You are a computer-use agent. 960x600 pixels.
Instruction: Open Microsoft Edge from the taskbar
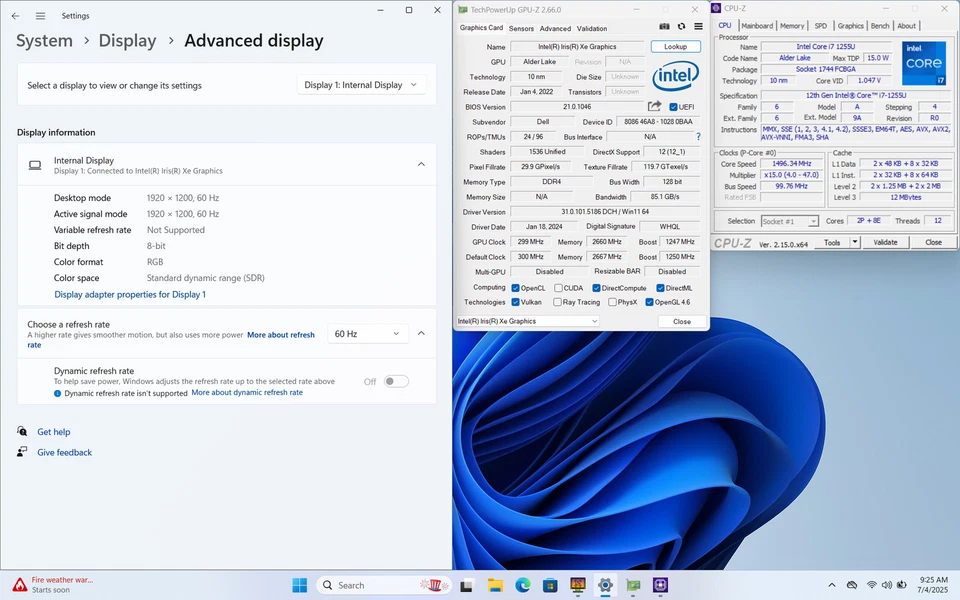(x=522, y=585)
